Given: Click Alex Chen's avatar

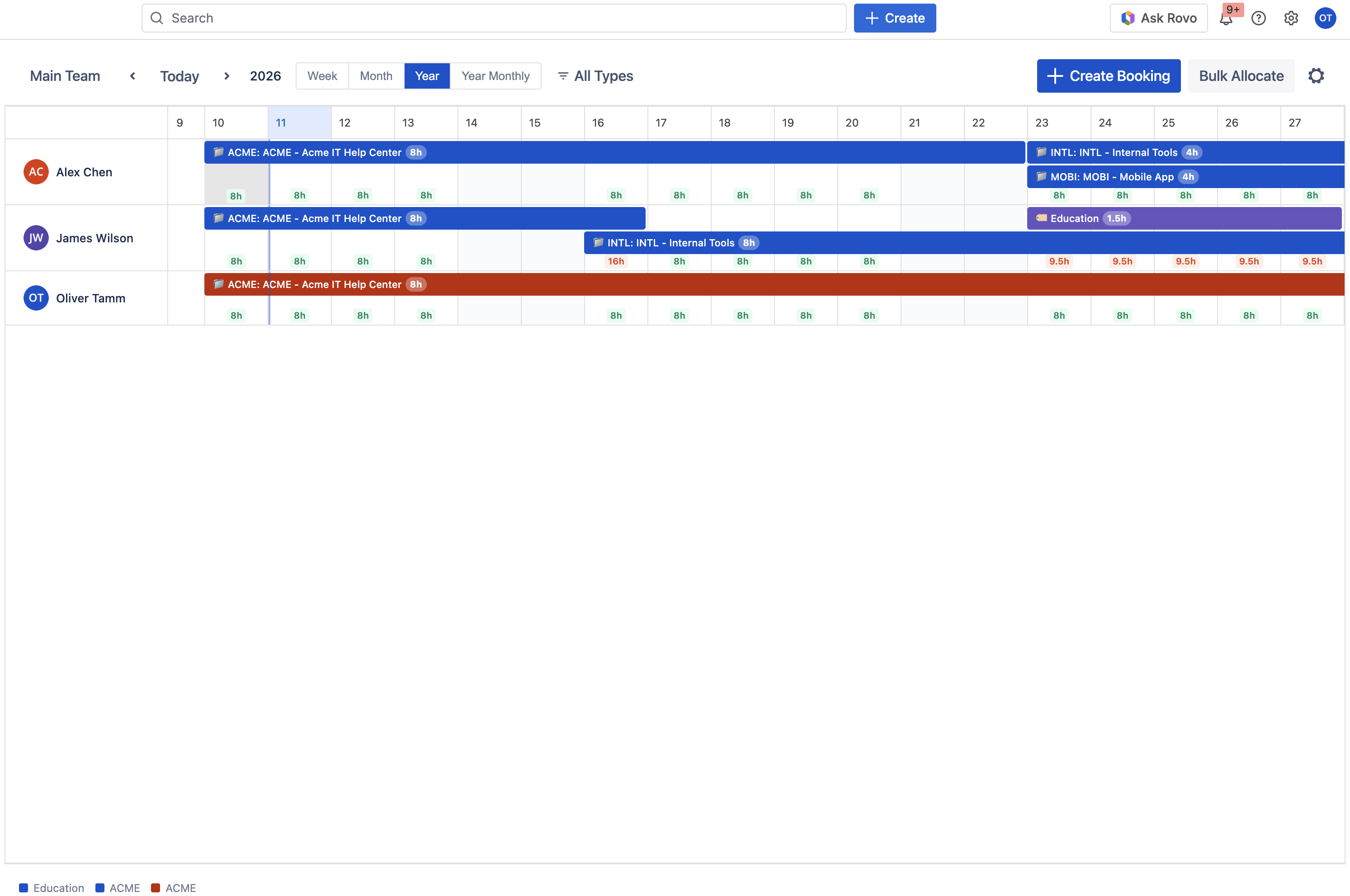Looking at the screenshot, I should coord(36,171).
